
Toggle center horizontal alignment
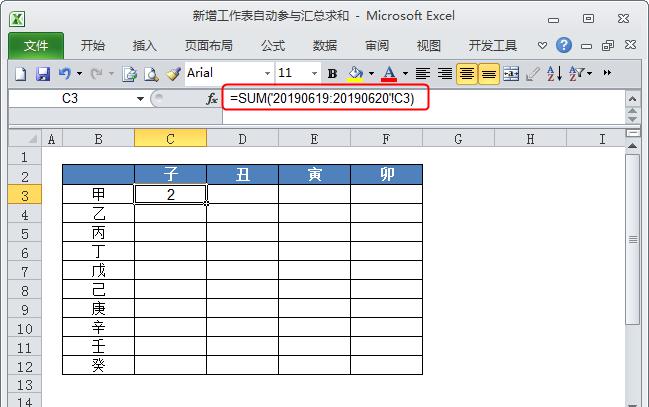pyautogui.click(x=467, y=74)
